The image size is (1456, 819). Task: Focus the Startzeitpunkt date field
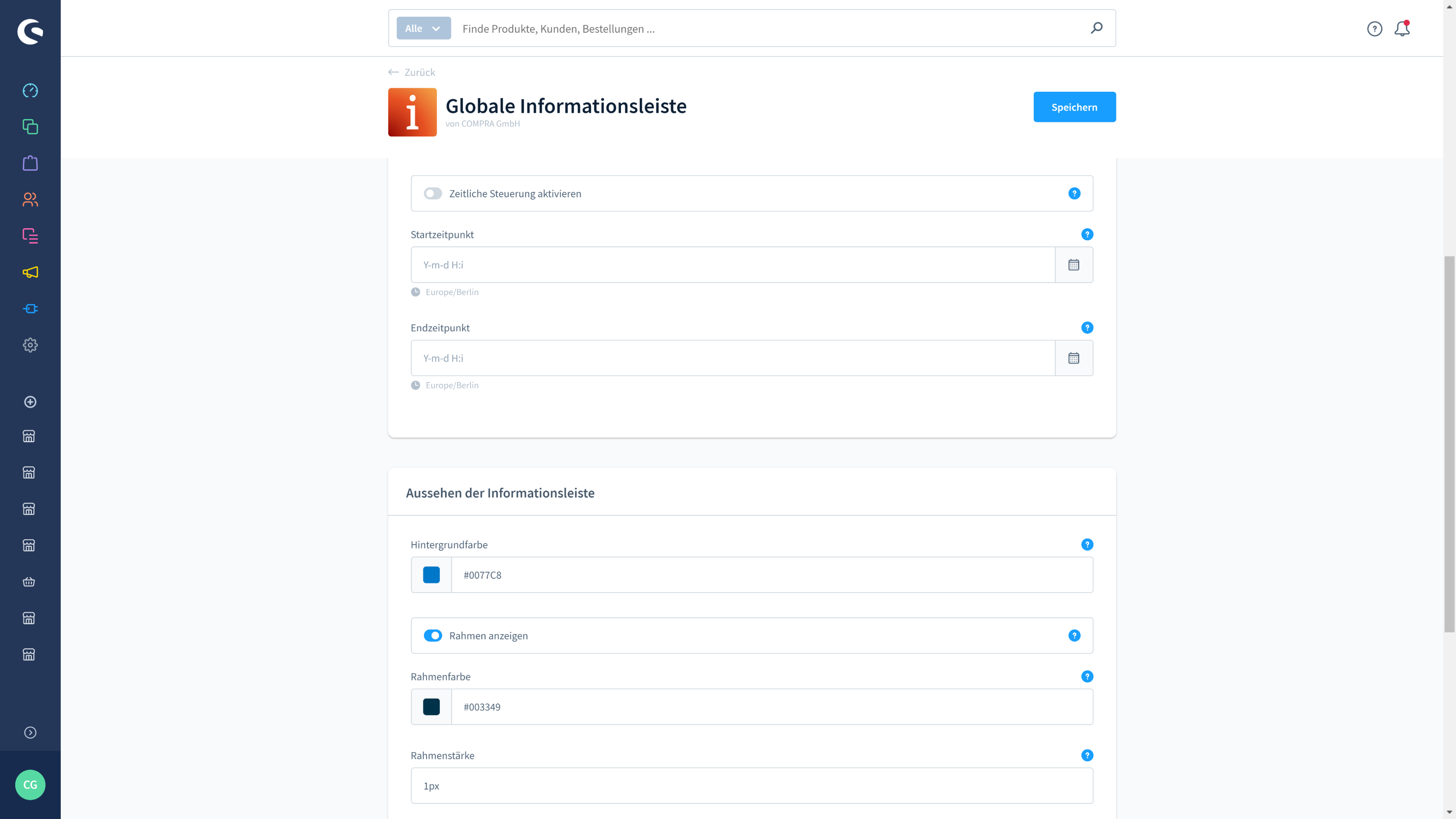click(733, 265)
